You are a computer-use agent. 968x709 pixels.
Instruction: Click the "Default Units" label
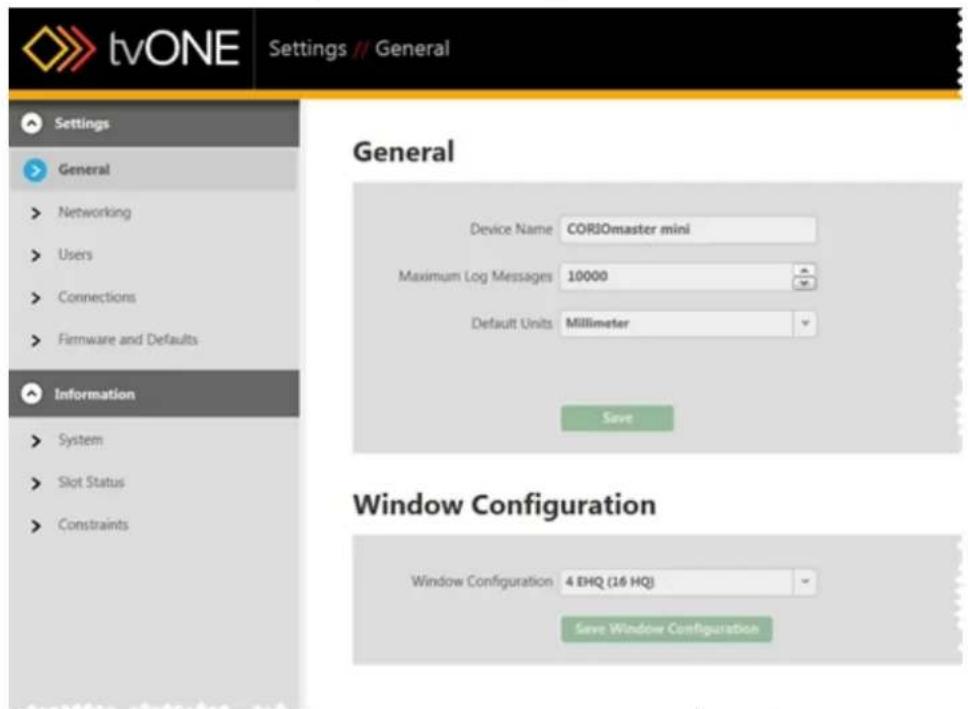(x=512, y=324)
